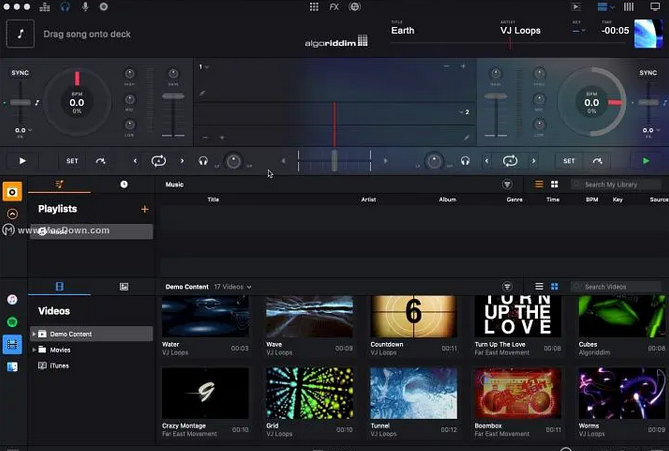Screen dimensions: 669x451
Task: Toggle SYNC on the right deck
Action: coord(648,73)
